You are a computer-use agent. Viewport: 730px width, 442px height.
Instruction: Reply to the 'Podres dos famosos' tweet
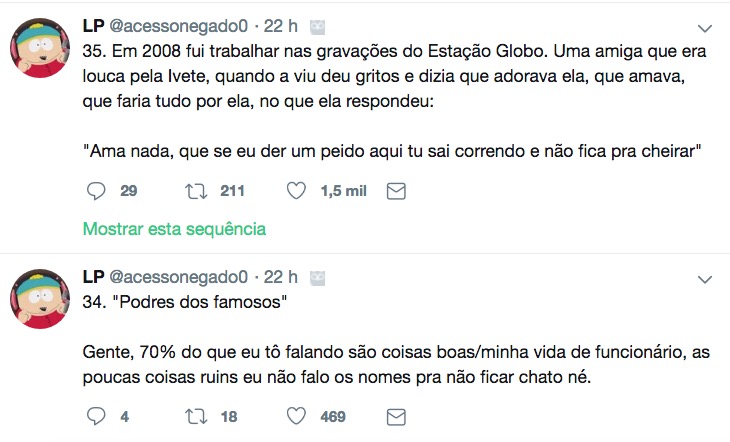click(96, 415)
